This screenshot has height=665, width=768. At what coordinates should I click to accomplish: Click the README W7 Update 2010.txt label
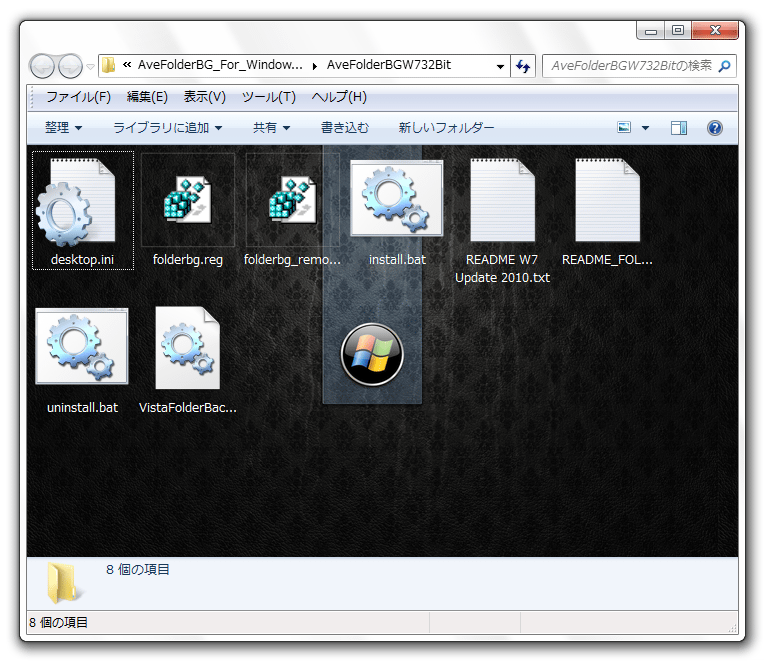(502, 268)
